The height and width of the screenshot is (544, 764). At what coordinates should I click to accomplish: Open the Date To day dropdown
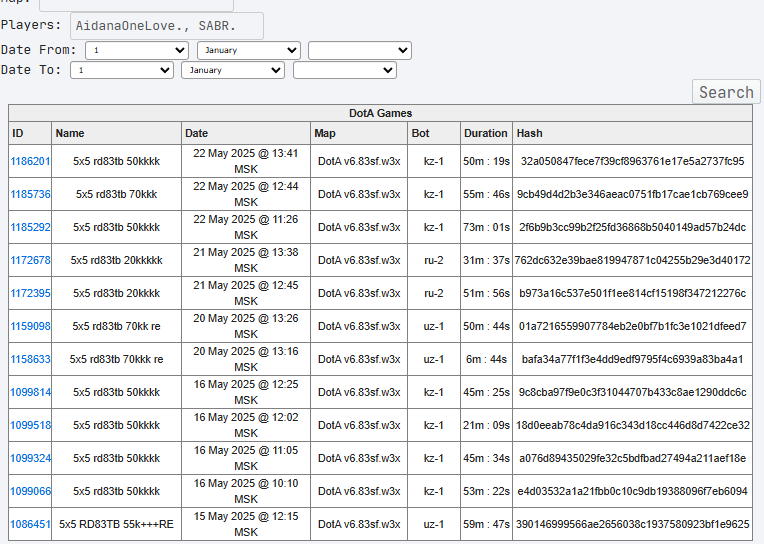point(122,70)
